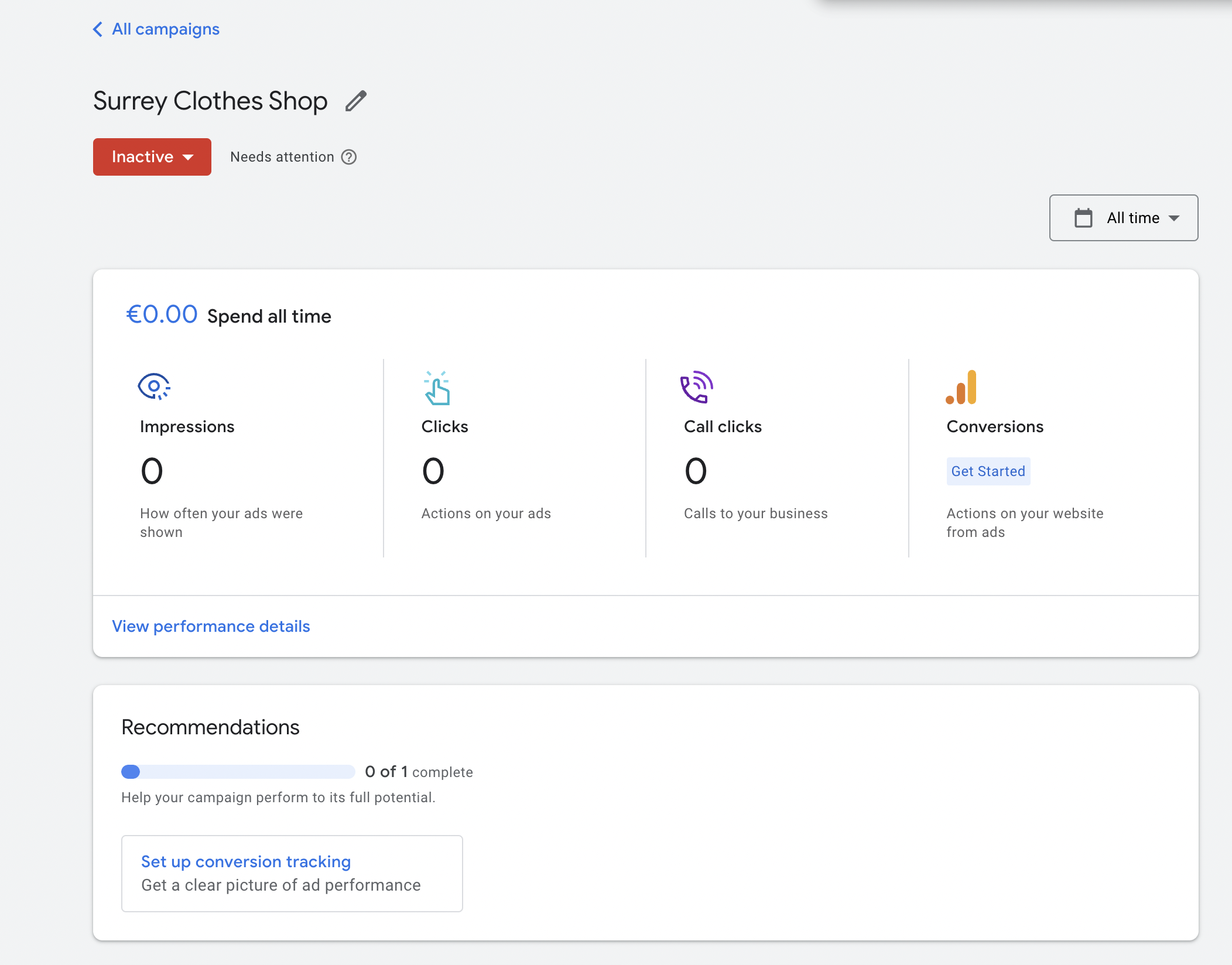Image resolution: width=1232 pixels, height=965 pixels.
Task: Click 'Actions on your ads' description
Action: 486,514
